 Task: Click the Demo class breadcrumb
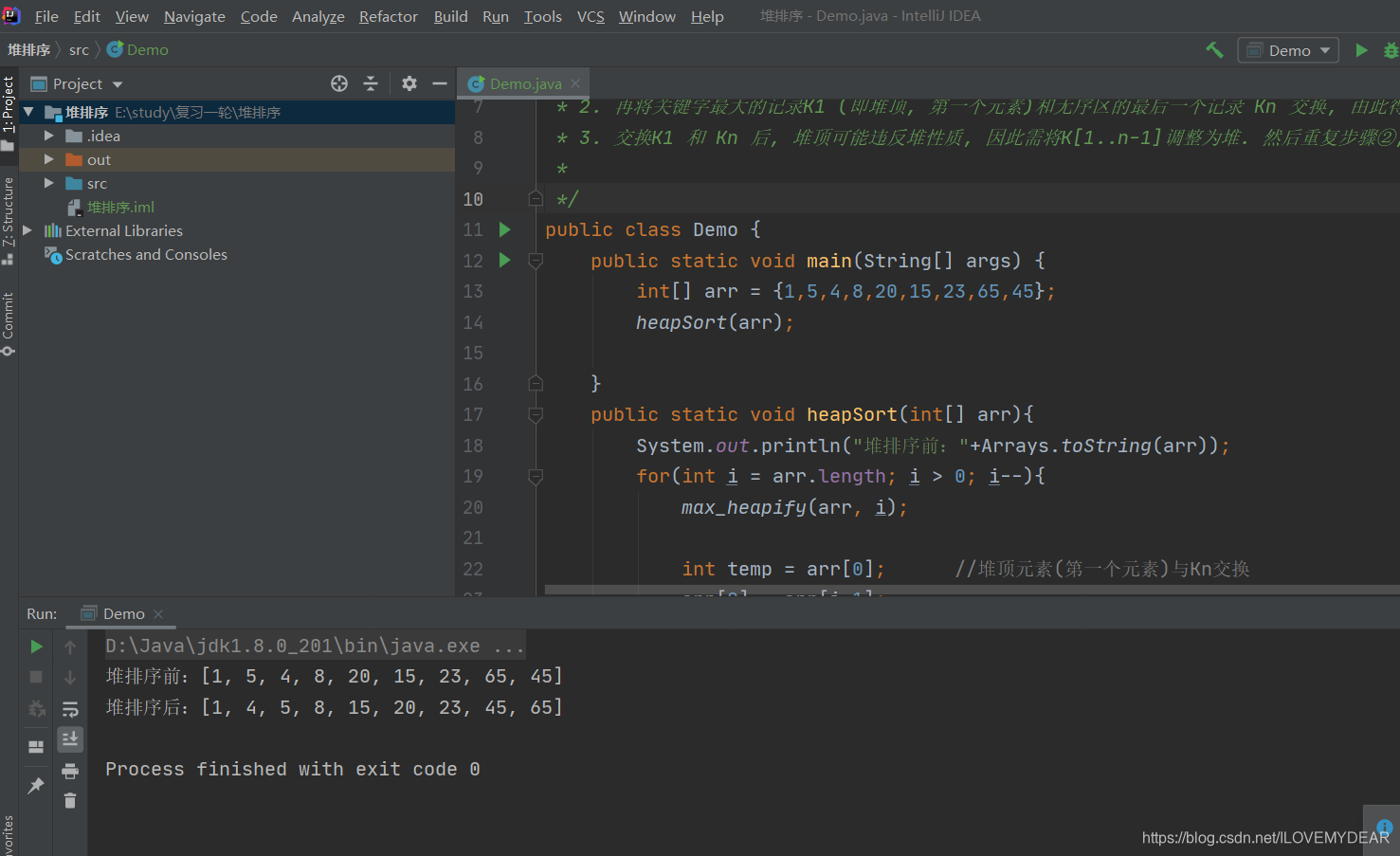coord(138,49)
